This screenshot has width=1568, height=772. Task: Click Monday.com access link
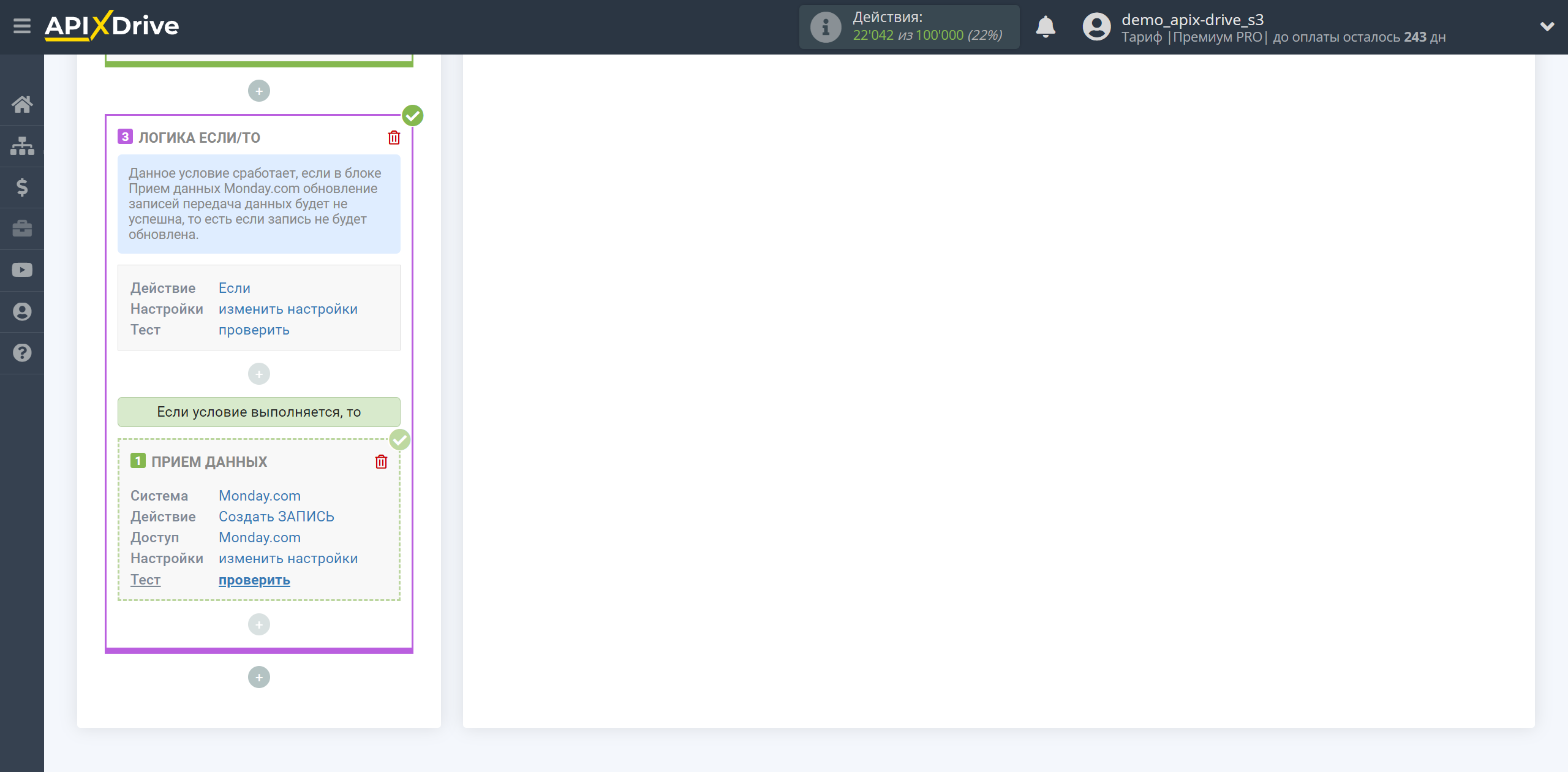[260, 537]
